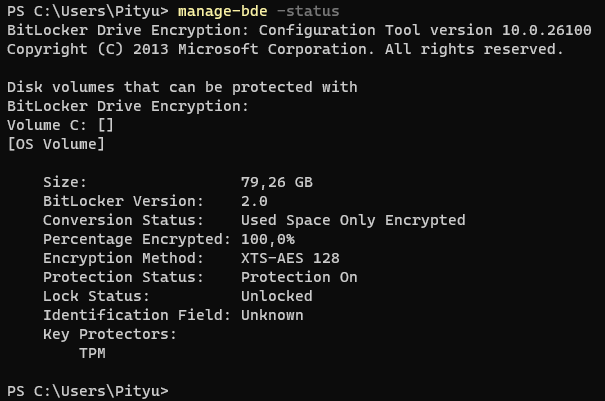The width and height of the screenshot is (605, 401).
Task: Click the version 10.0.26100 text
Action: pyautogui.click(x=511, y=30)
